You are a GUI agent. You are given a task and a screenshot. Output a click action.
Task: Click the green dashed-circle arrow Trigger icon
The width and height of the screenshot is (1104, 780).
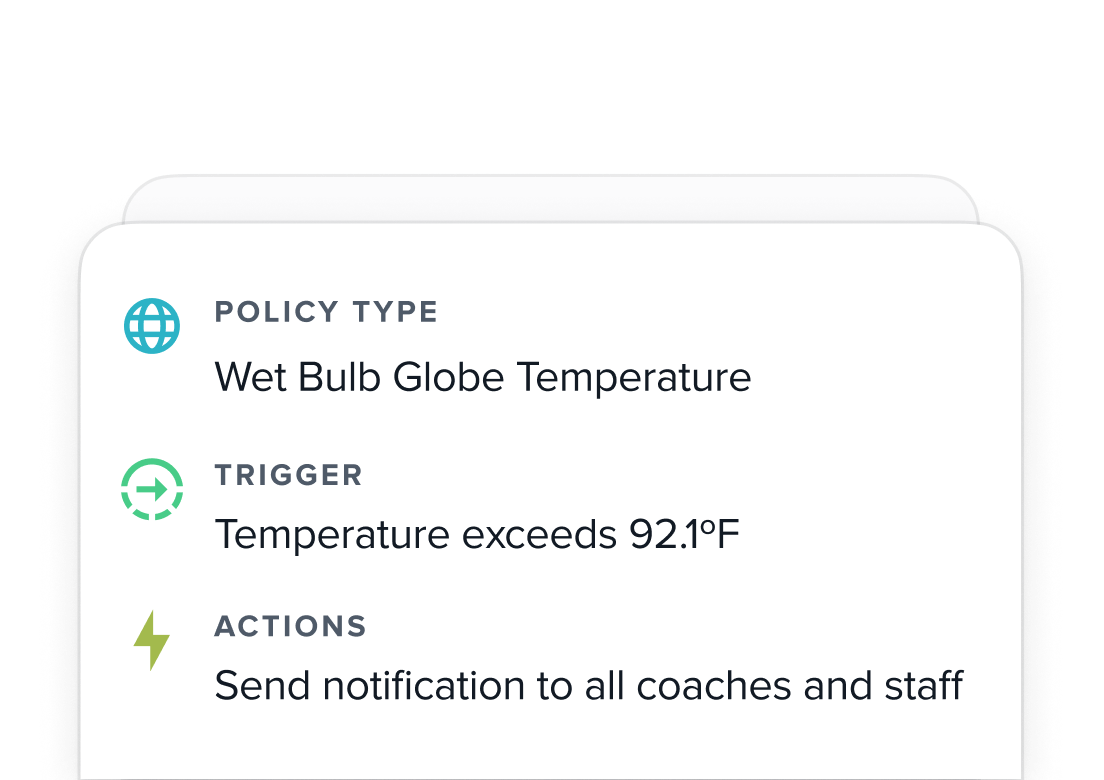[x=152, y=489]
